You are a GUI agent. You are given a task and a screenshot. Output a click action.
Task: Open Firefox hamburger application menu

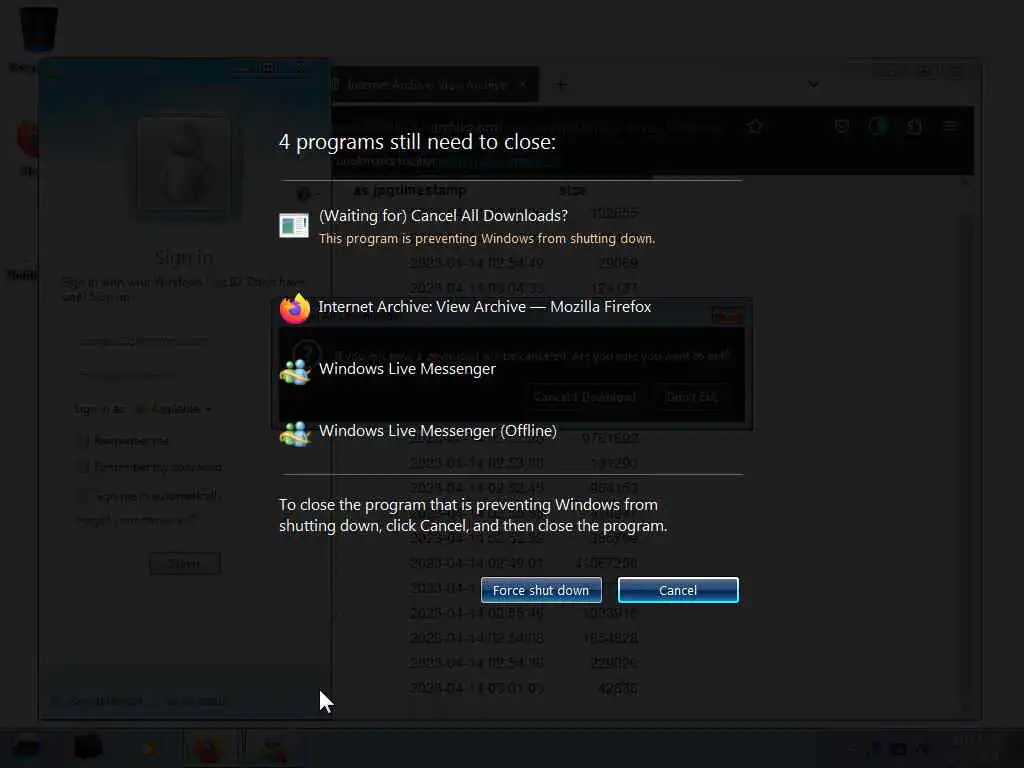tap(950, 126)
